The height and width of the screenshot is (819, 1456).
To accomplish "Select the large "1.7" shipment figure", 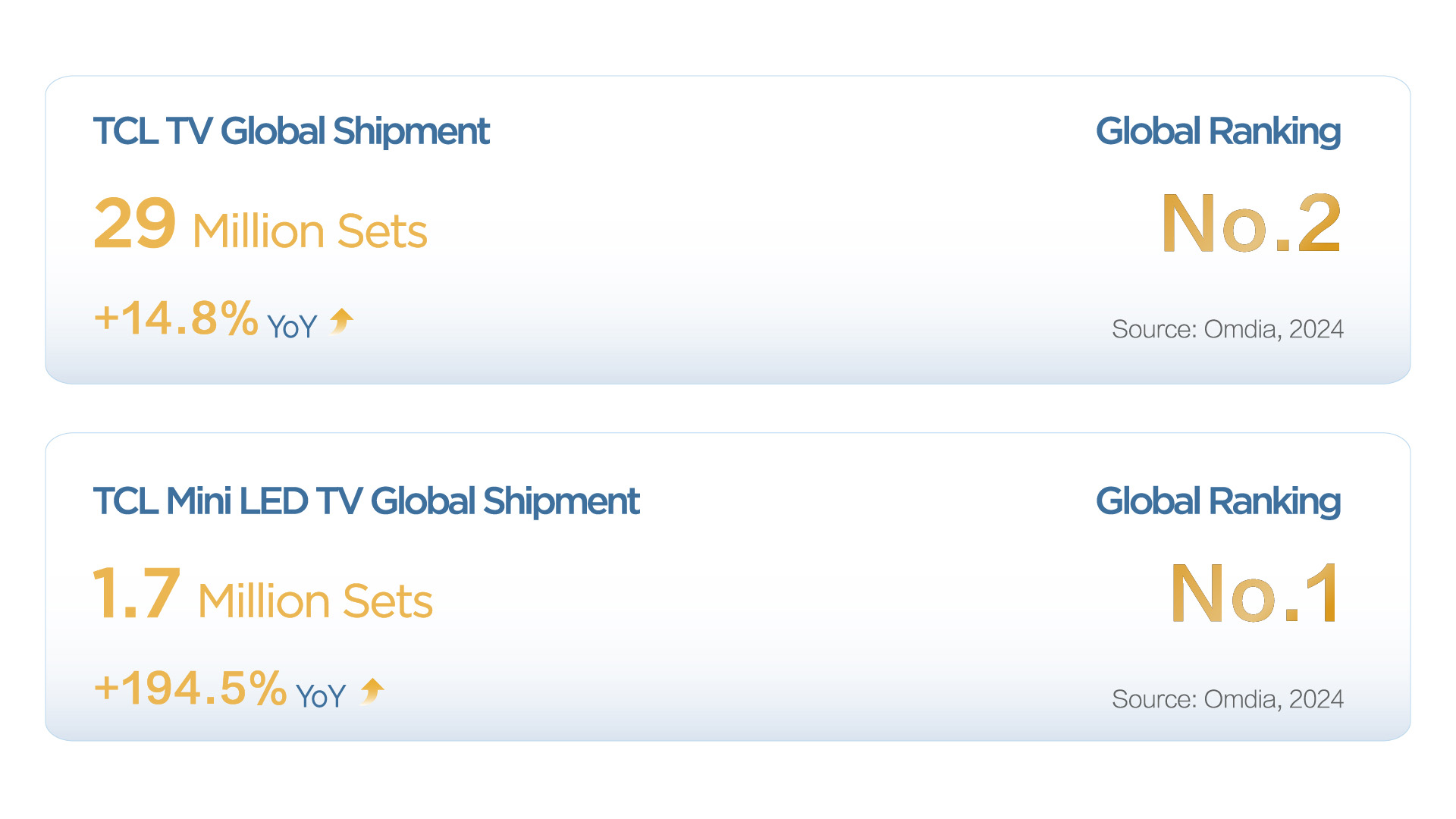I will click(x=136, y=594).
